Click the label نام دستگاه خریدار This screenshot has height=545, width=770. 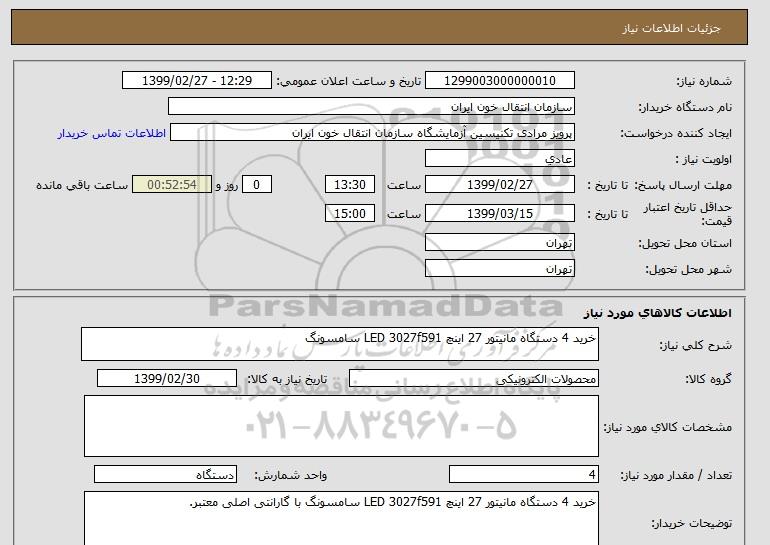click(x=685, y=107)
